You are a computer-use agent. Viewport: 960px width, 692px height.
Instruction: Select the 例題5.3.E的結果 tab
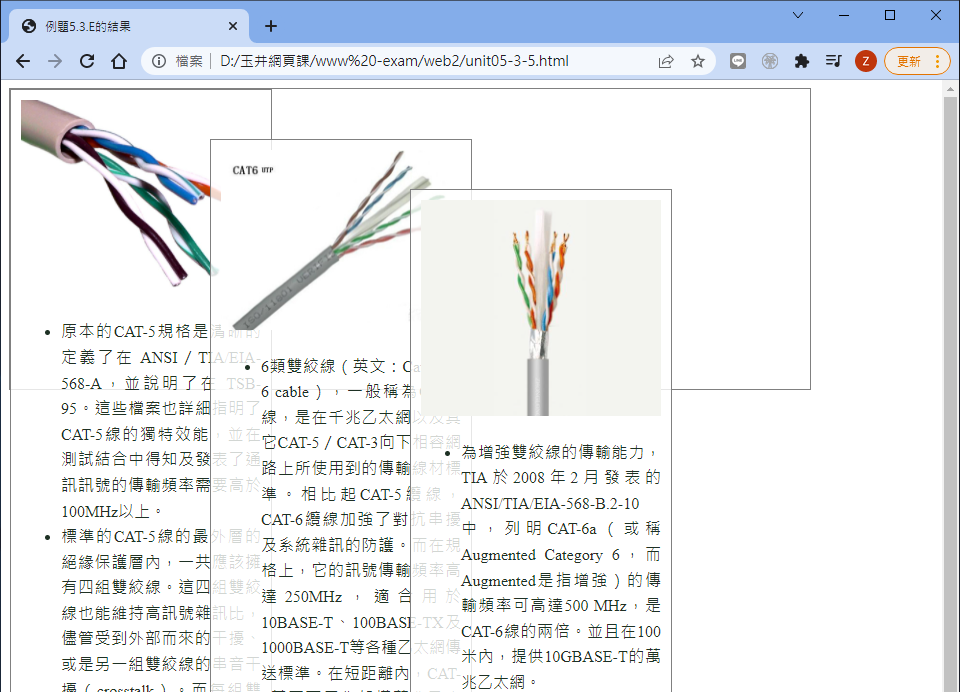[120, 26]
